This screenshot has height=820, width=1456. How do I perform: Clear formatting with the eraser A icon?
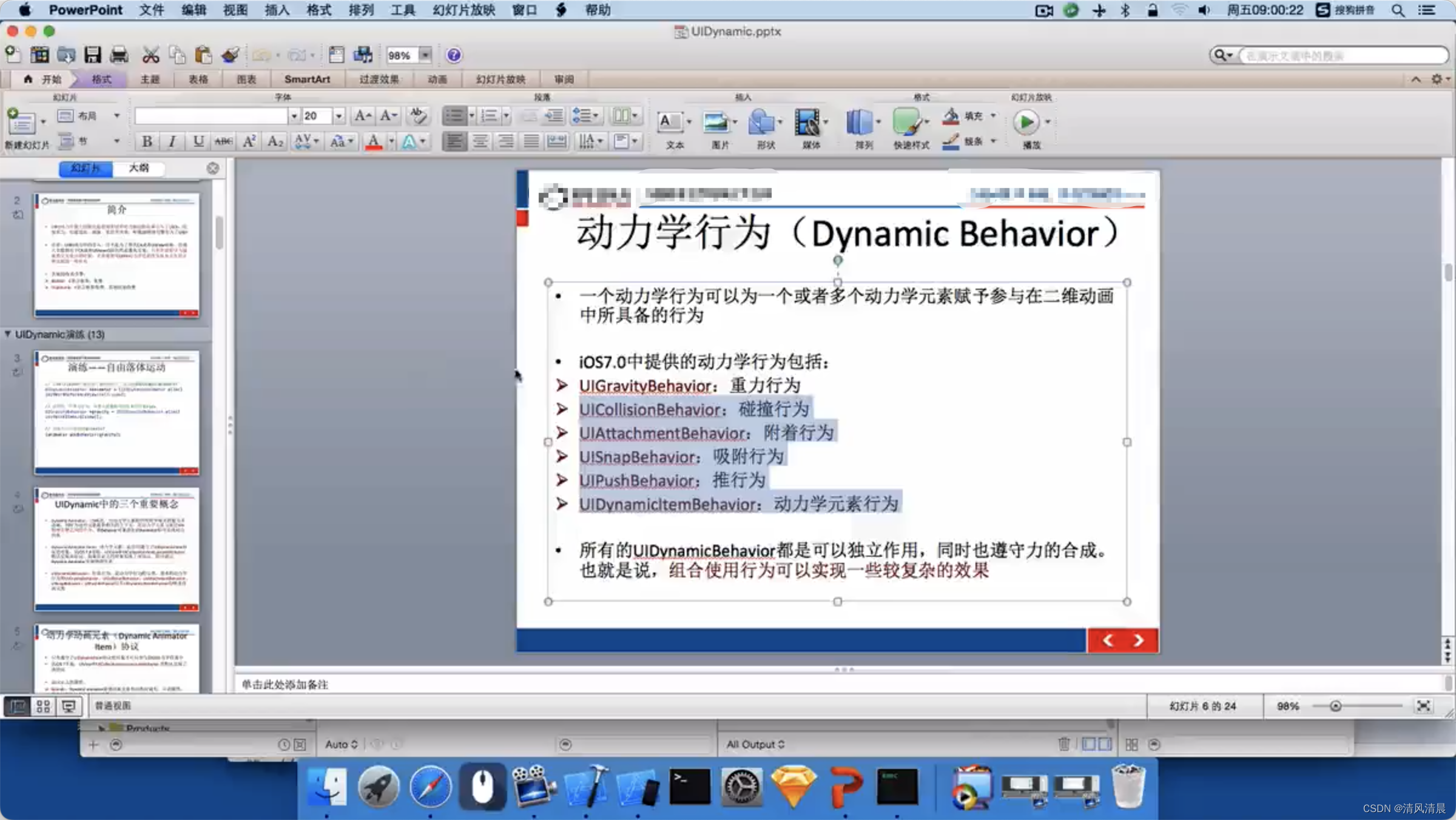click(417, 115)
